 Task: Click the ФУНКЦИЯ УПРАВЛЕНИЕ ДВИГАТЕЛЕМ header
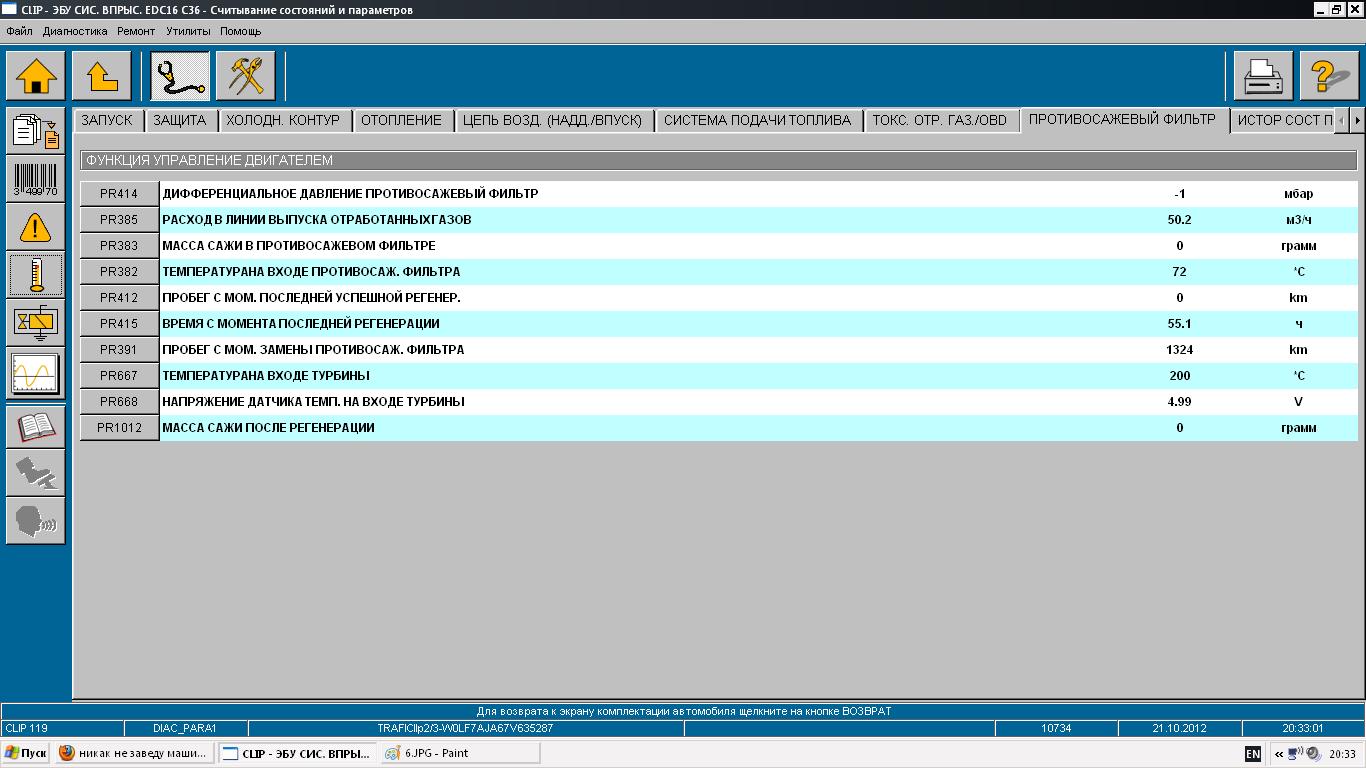718,160
